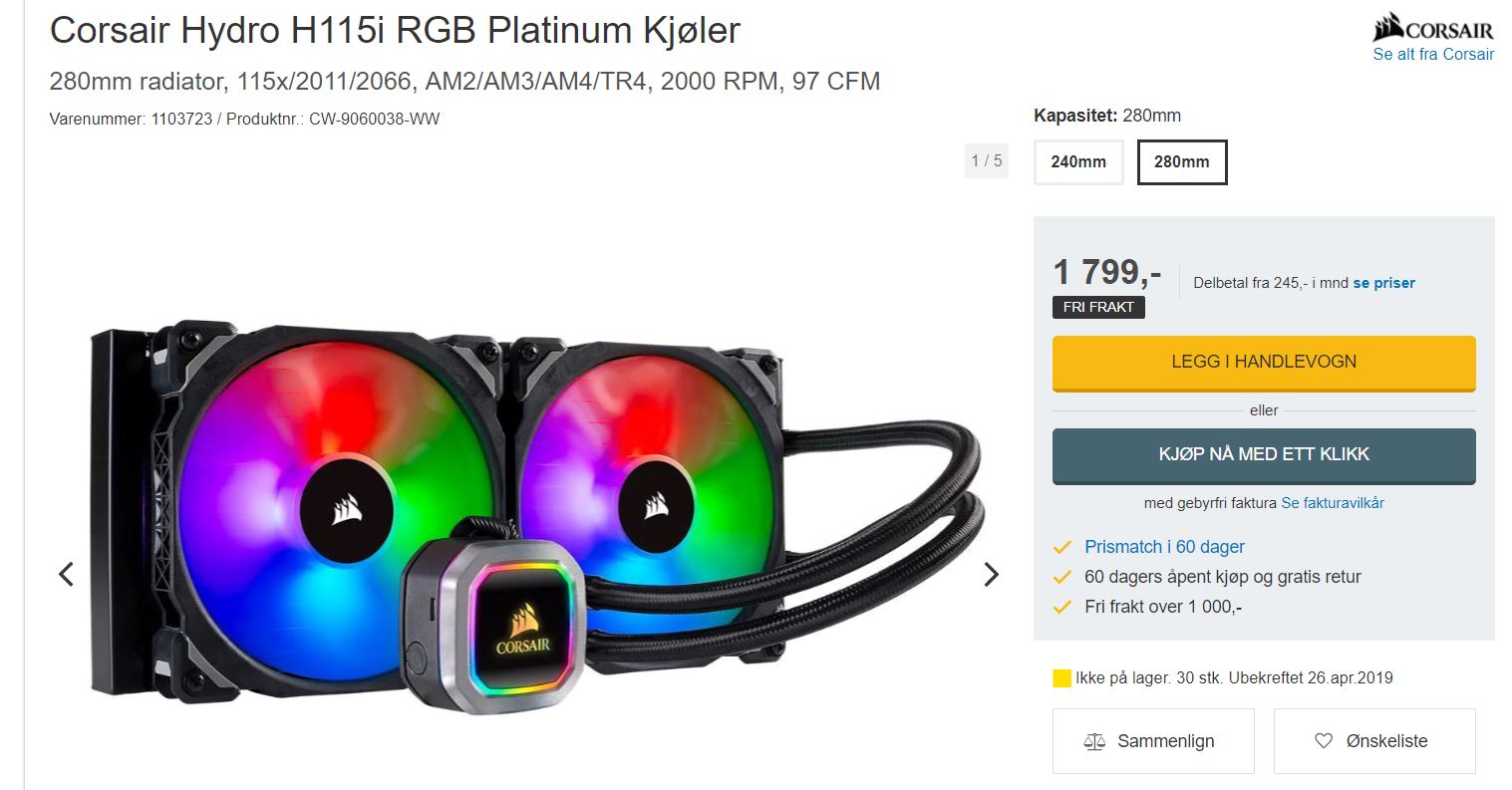Viewport: 1512px width, 790px height.
Task: Add the product via Legg i handlevogn
Action: click(x=1264, y=363)
